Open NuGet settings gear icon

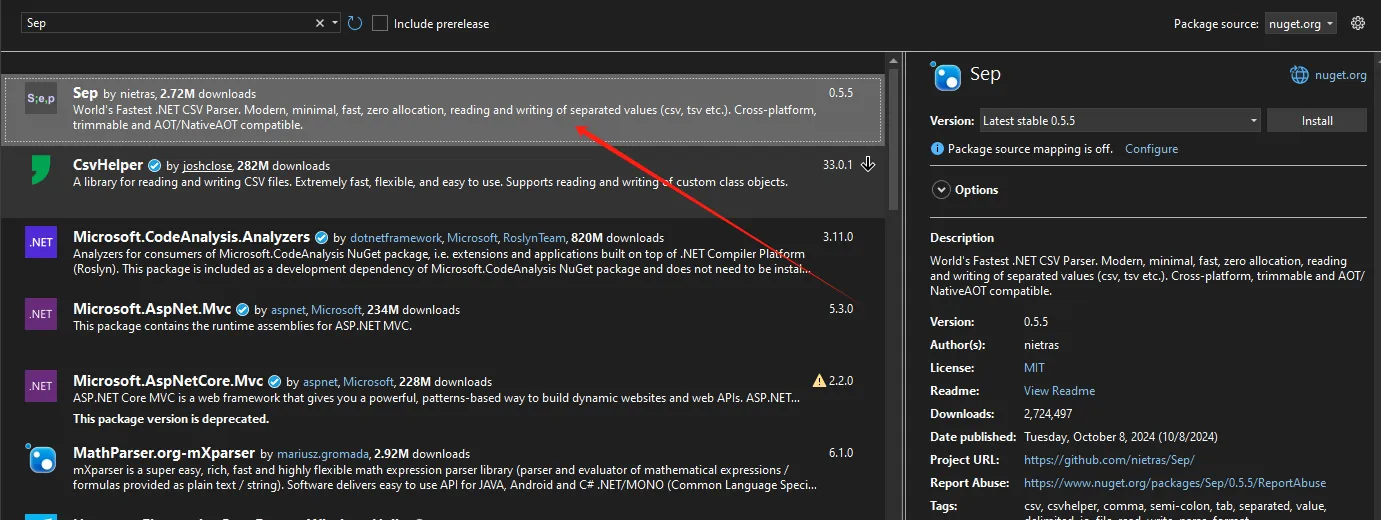[x=1358, y=23]
